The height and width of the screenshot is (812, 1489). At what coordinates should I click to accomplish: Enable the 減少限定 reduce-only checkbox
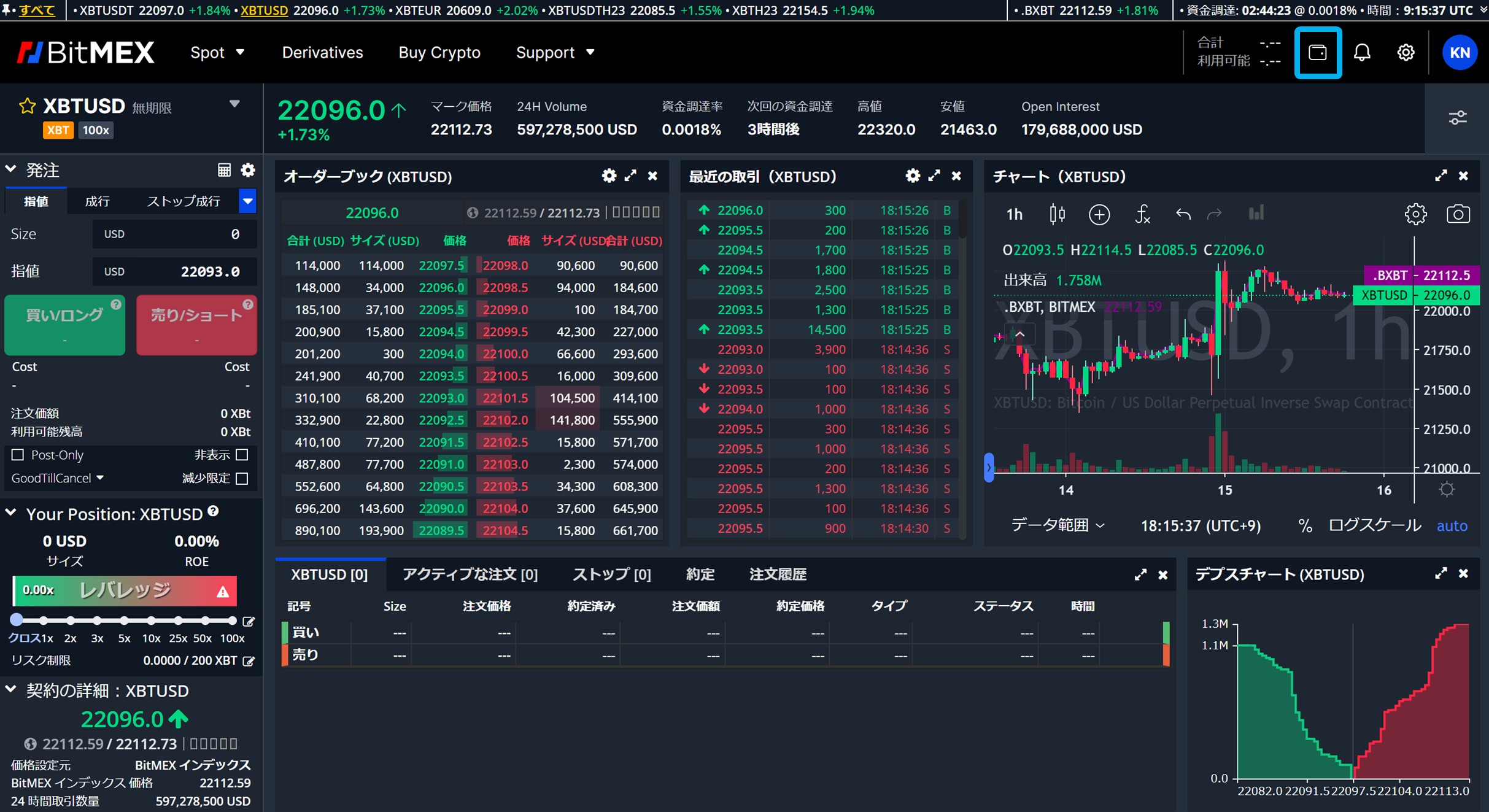[x=242, y=478]
